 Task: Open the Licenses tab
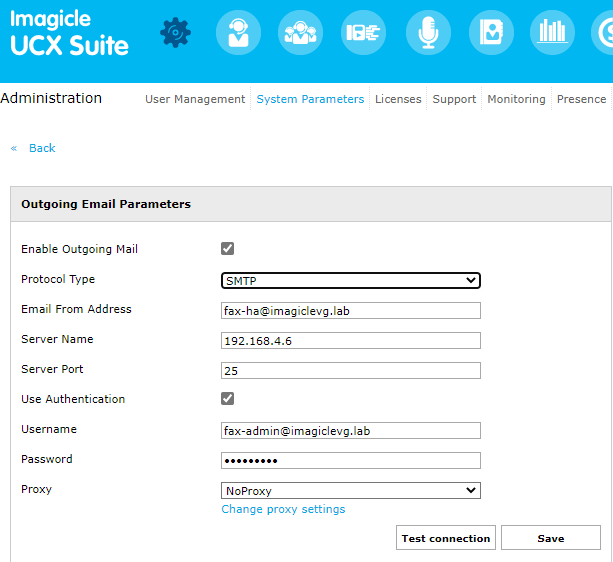point(398,99)
